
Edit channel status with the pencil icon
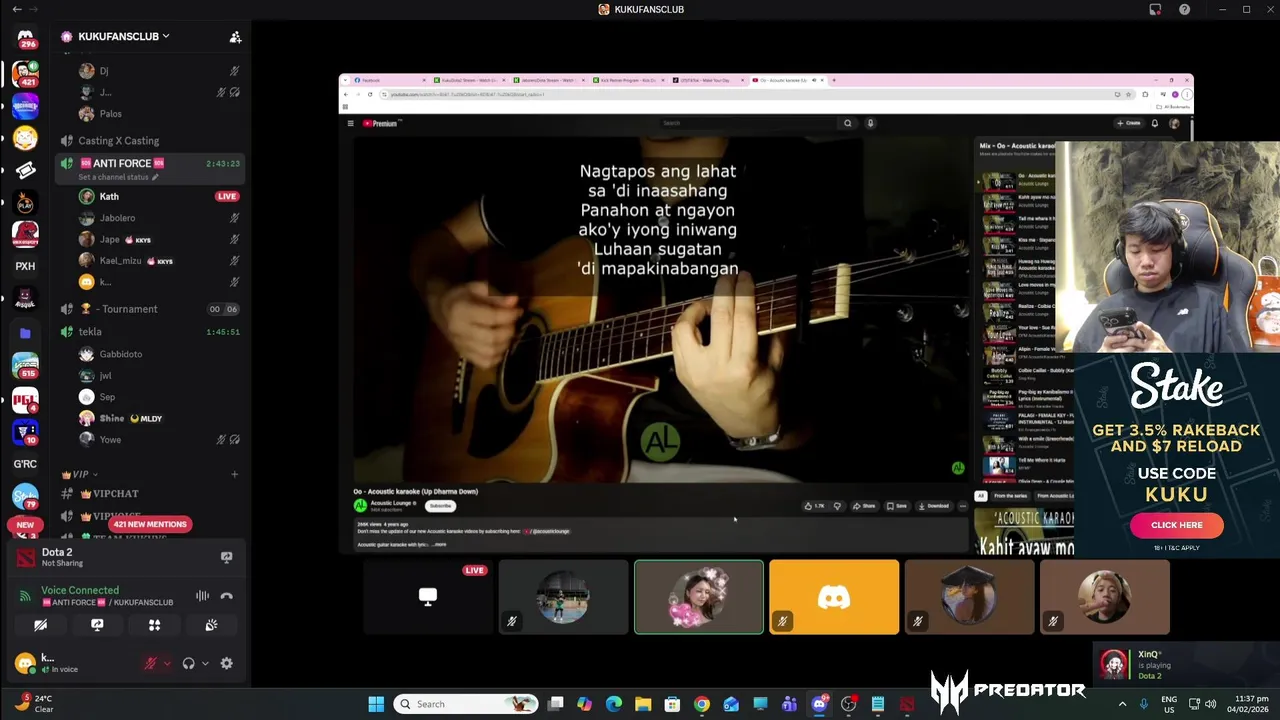coord(155,177)
